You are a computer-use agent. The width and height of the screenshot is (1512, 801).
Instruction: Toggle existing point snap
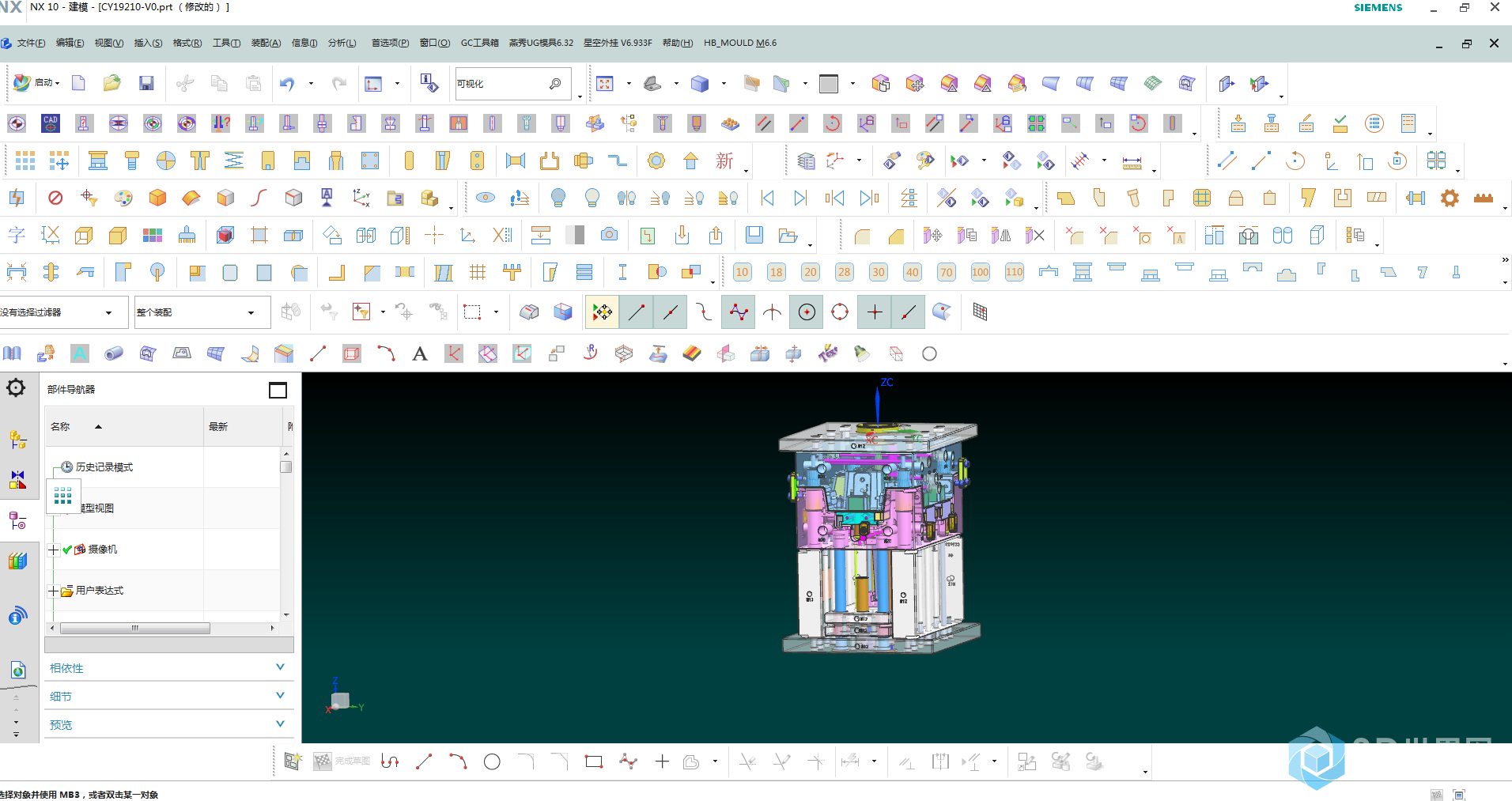(x=875, y=312)
